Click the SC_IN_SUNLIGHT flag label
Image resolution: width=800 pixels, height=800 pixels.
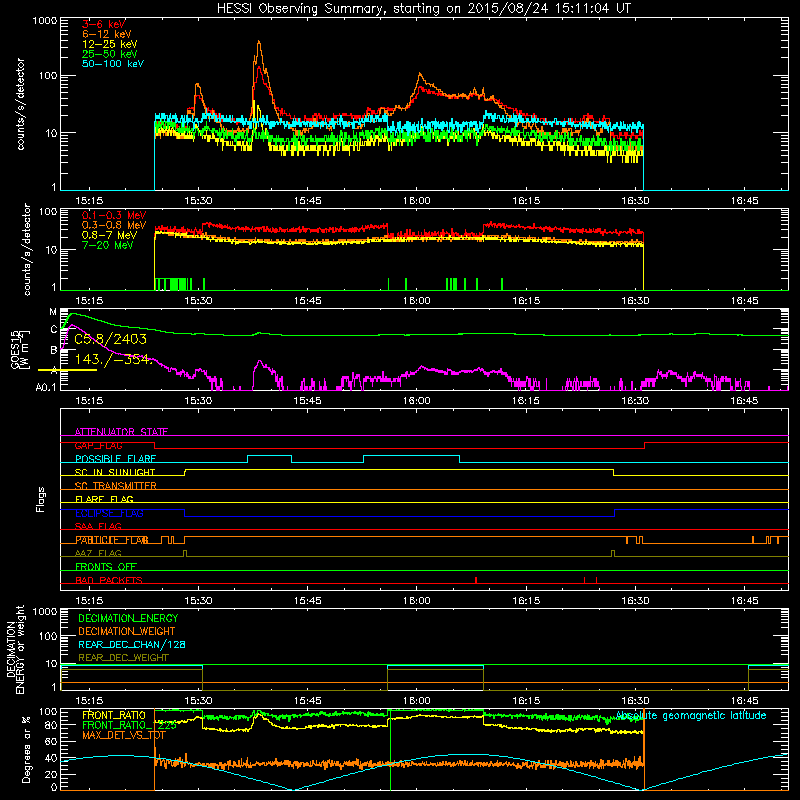(115, 472)
